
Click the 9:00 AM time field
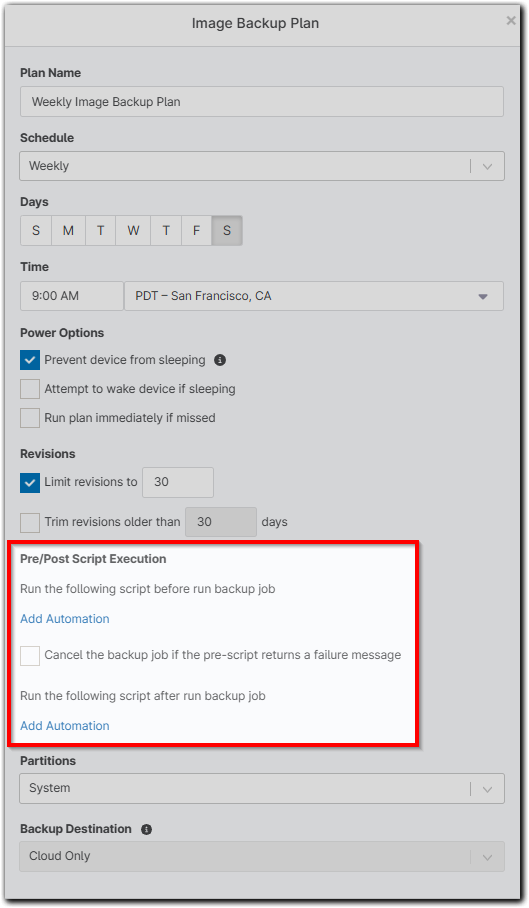coord(72,296)
